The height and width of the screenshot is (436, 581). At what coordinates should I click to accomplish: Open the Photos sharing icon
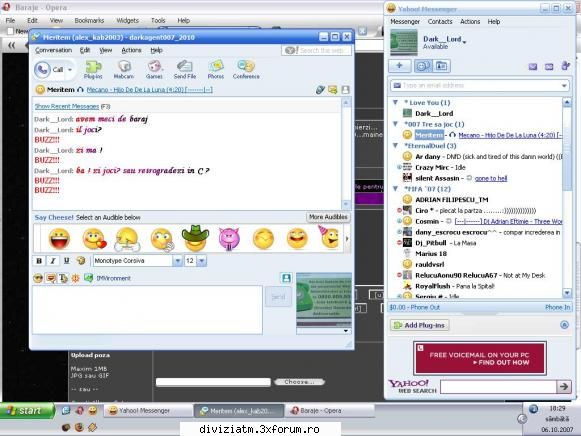(x=216, y=69)
